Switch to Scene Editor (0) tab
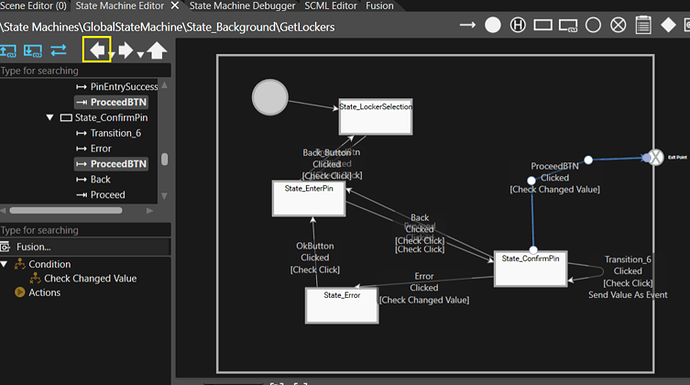 pos(33,6)
